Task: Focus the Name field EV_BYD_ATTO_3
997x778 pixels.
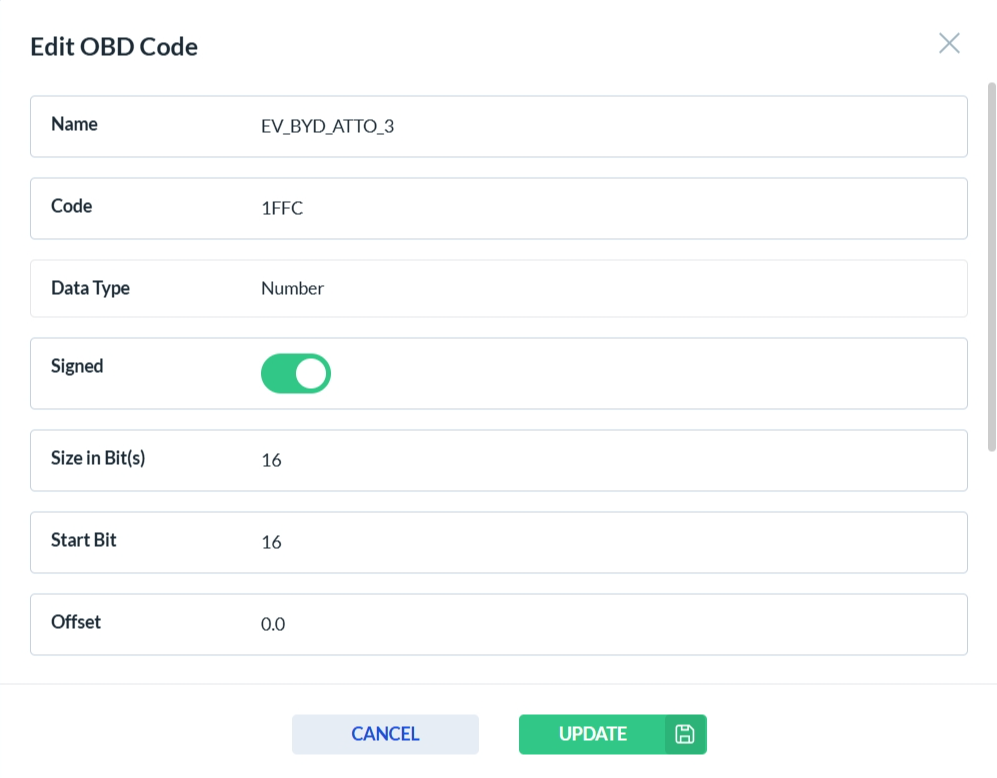Action: tap(600, 126)
